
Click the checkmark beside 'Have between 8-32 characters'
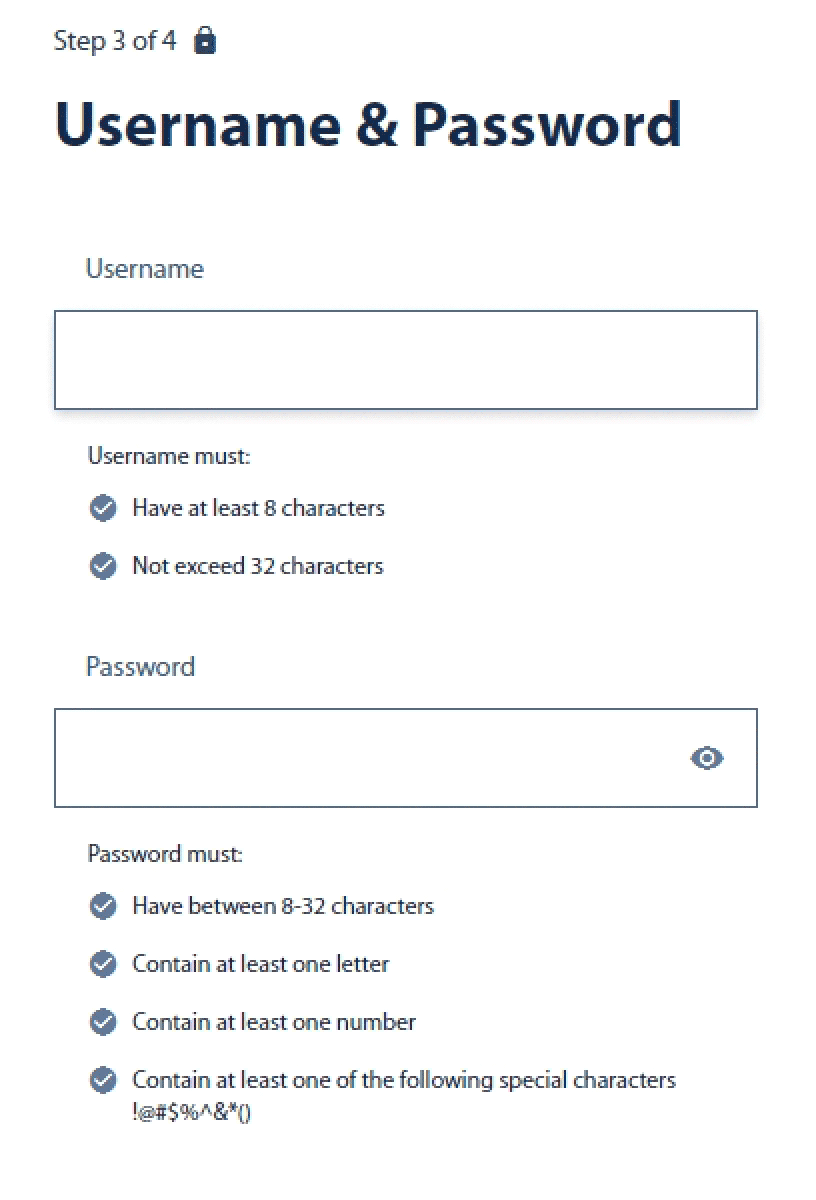pos(103,906)
